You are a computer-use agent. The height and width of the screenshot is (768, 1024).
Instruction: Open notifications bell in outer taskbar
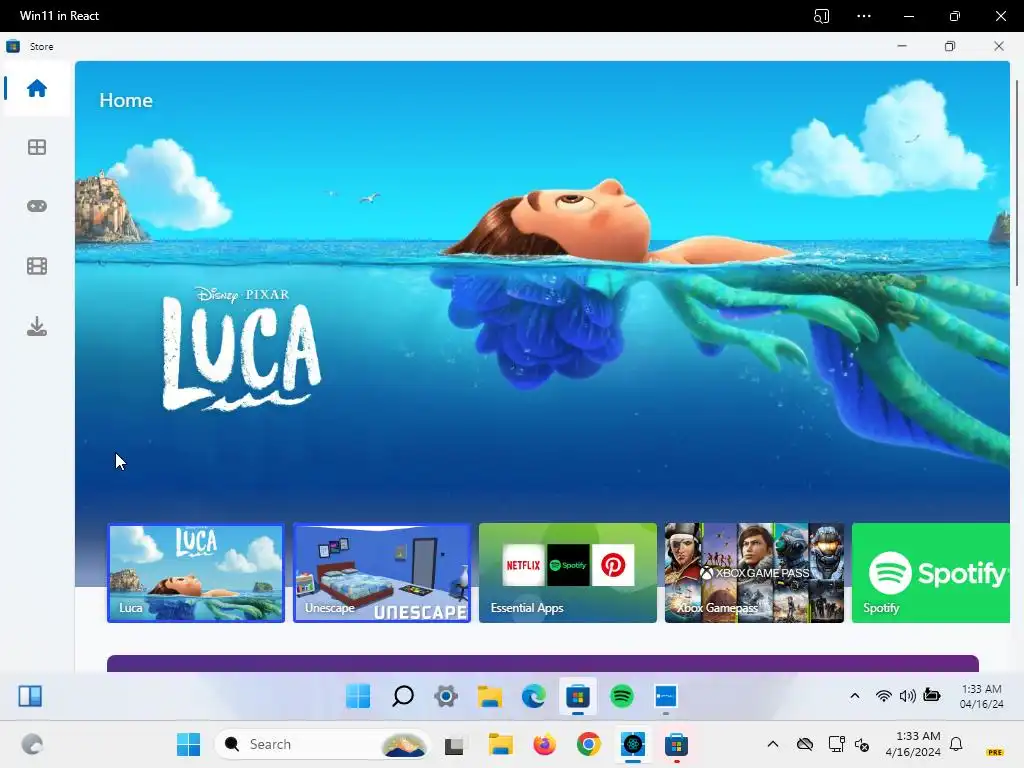956,744
